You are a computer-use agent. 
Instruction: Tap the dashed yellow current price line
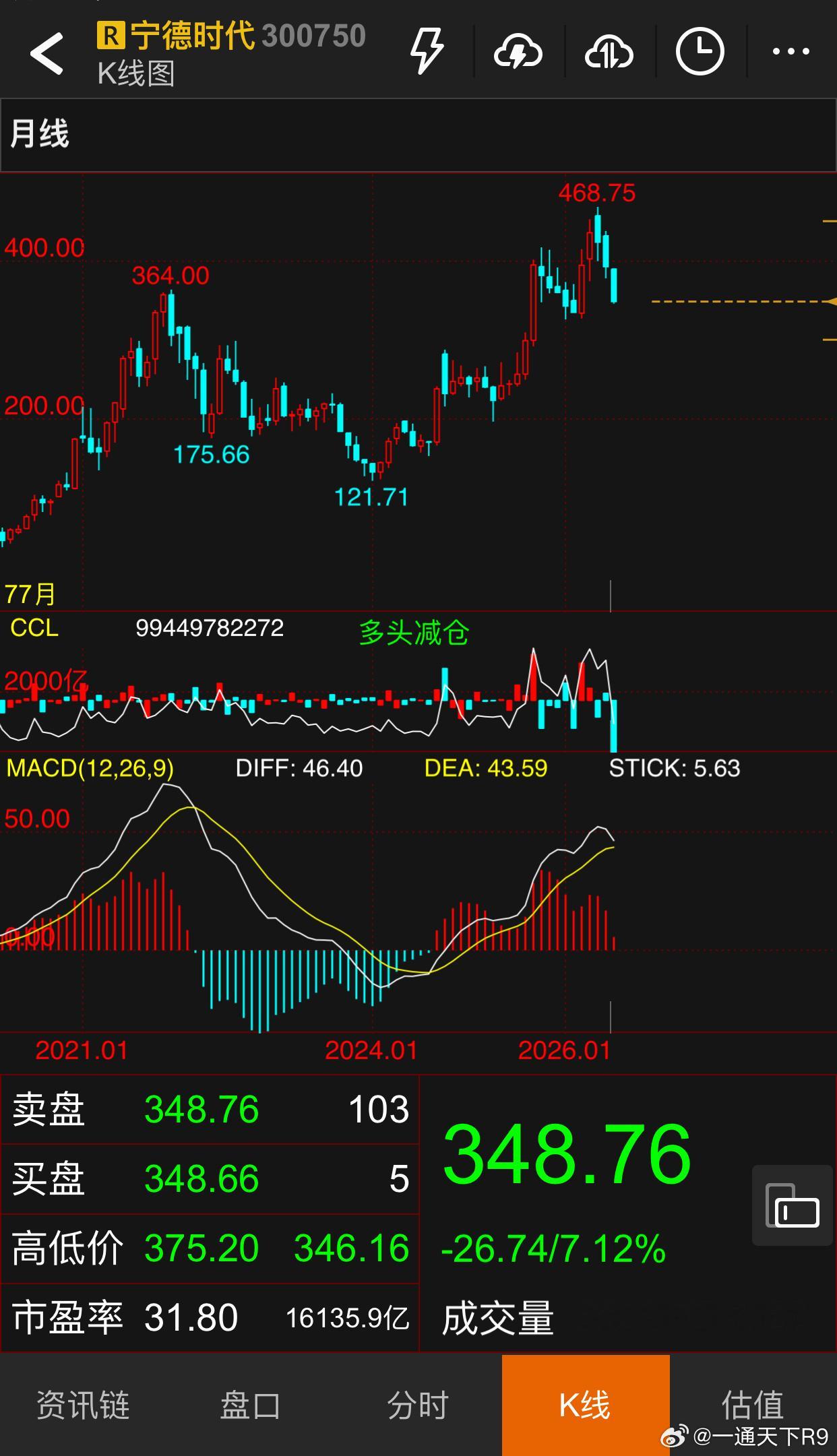click(x=743, y=301)
